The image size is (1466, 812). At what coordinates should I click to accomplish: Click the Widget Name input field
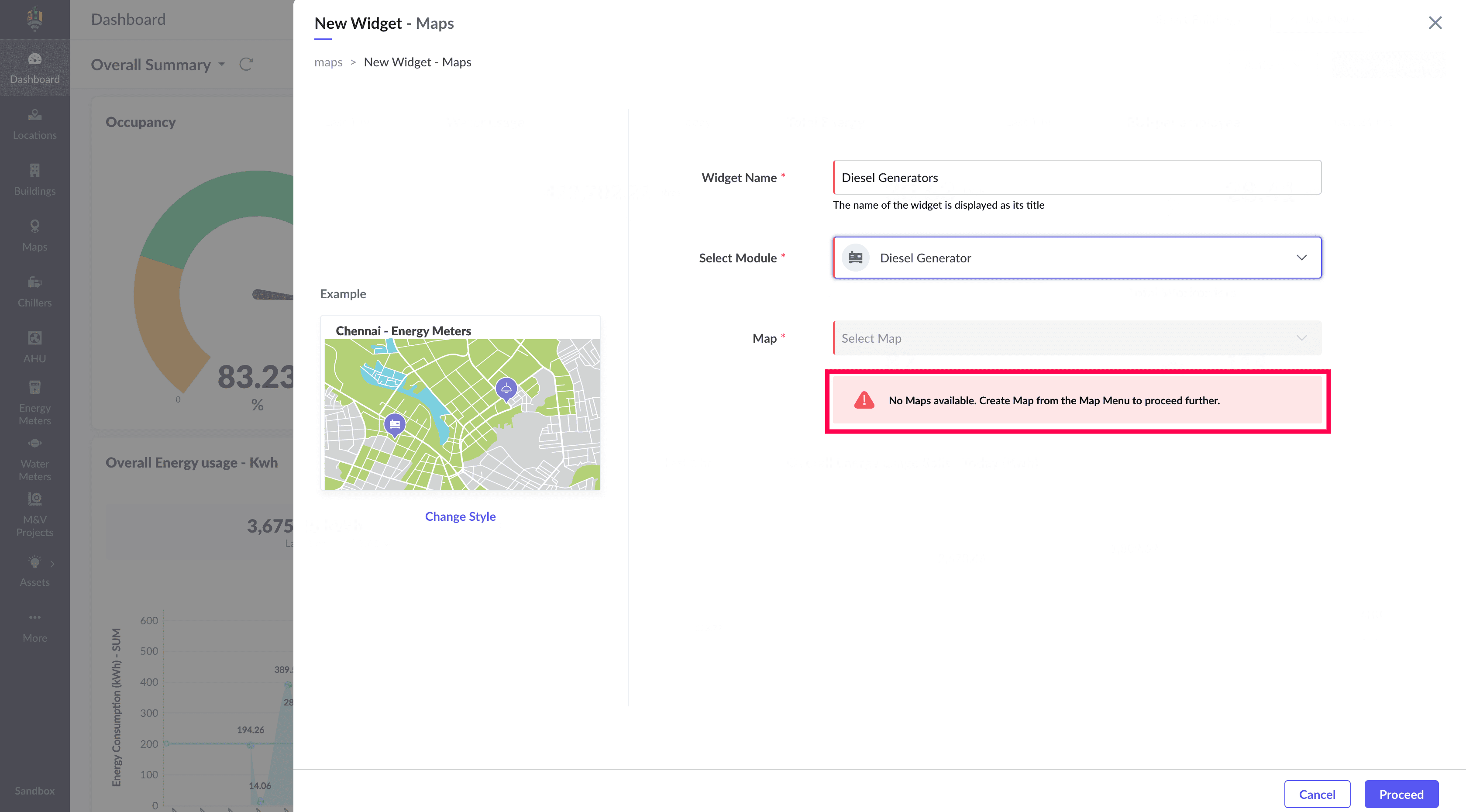(x=1077, y=178)
